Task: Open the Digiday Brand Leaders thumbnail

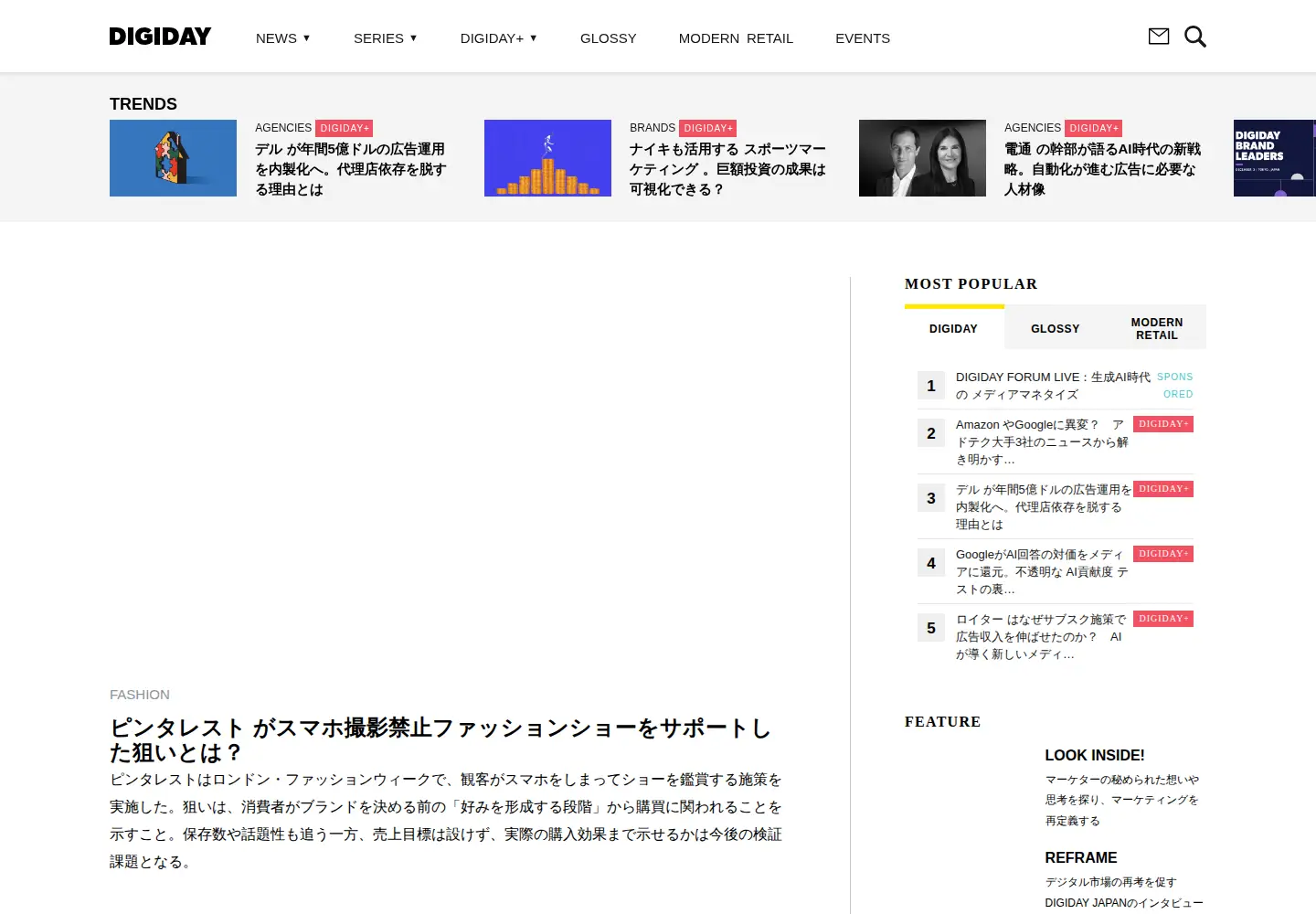Action: pyautogui.click(x=1275, y=158)
